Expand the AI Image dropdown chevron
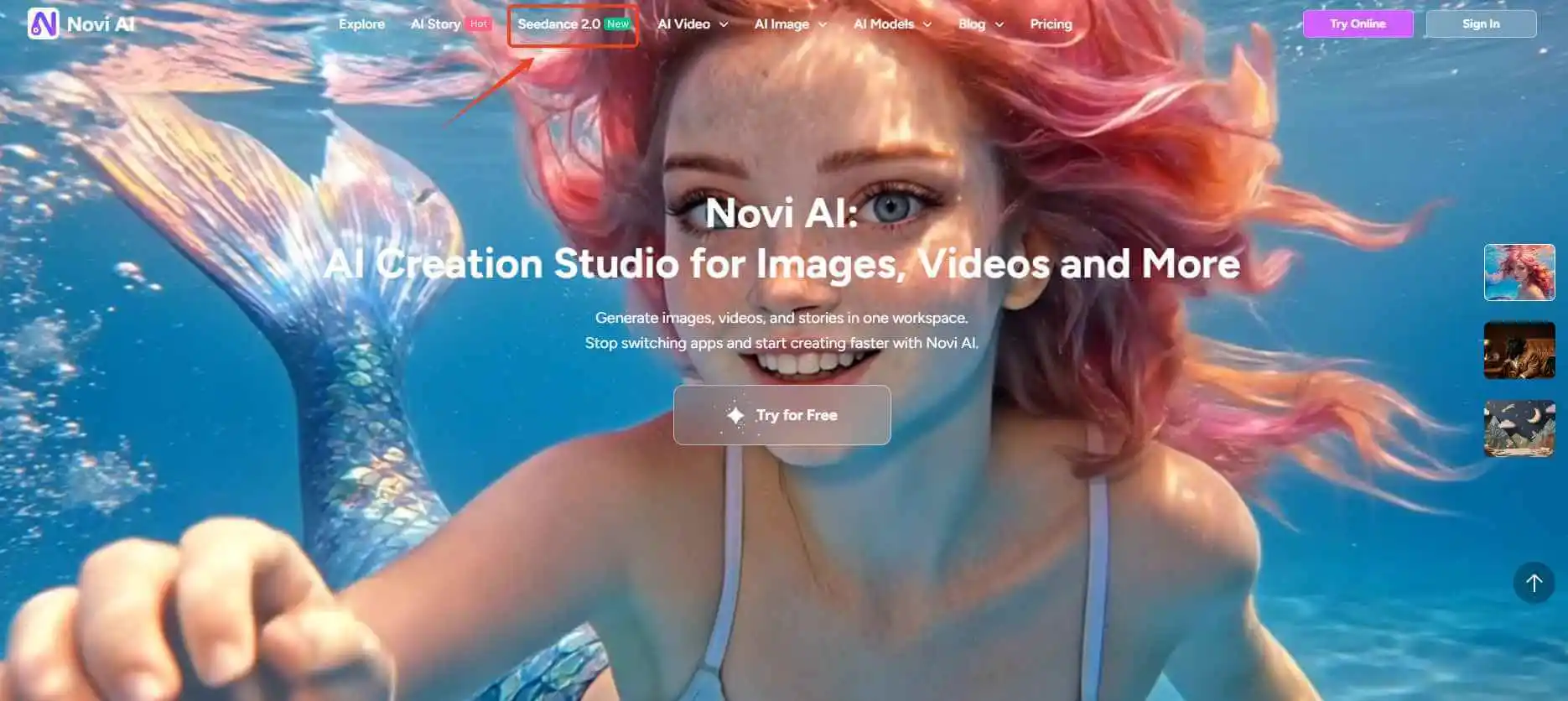Screen dimensions: 1568x701 point(823,24)
